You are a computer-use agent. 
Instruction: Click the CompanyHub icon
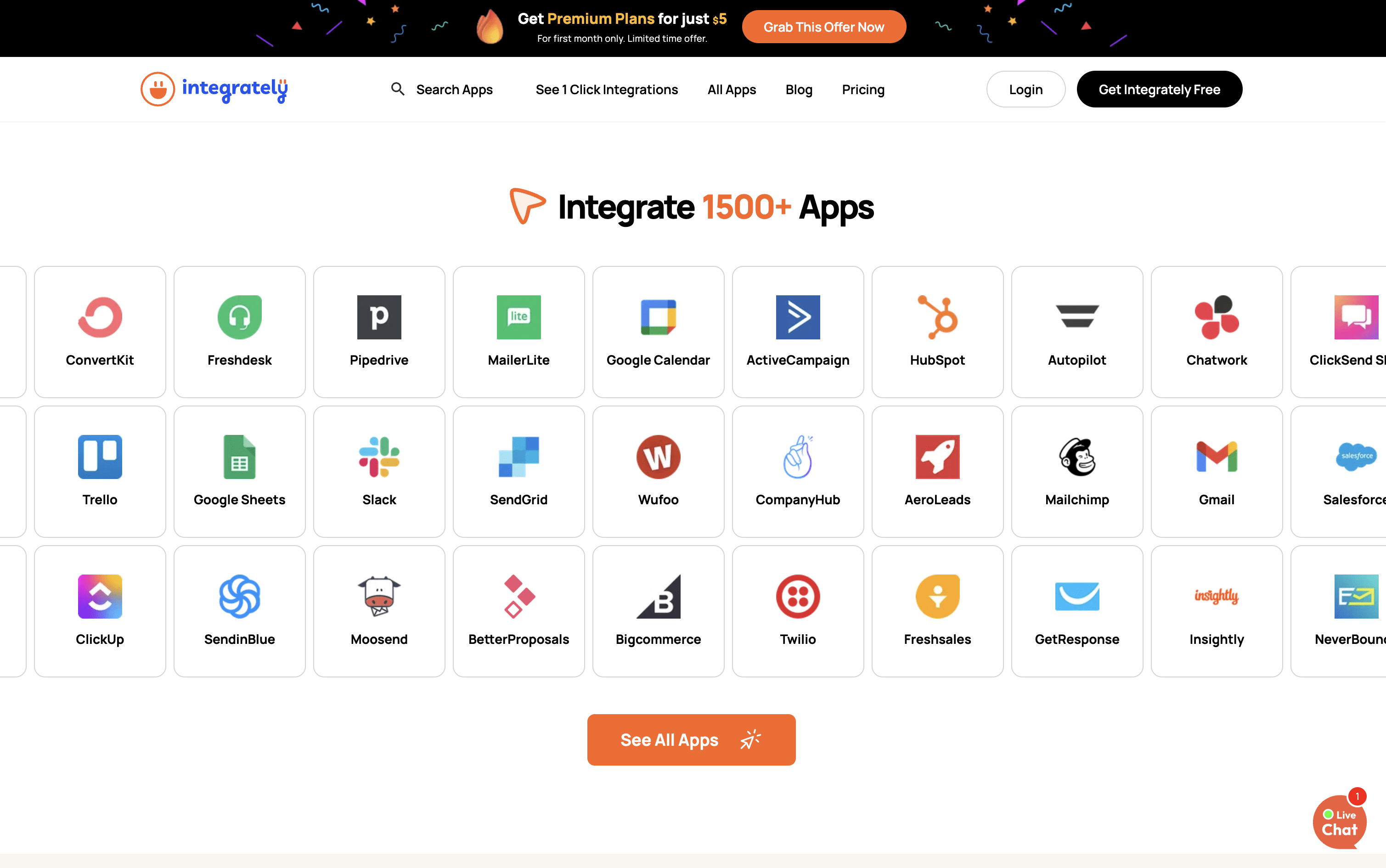point(798,457)
